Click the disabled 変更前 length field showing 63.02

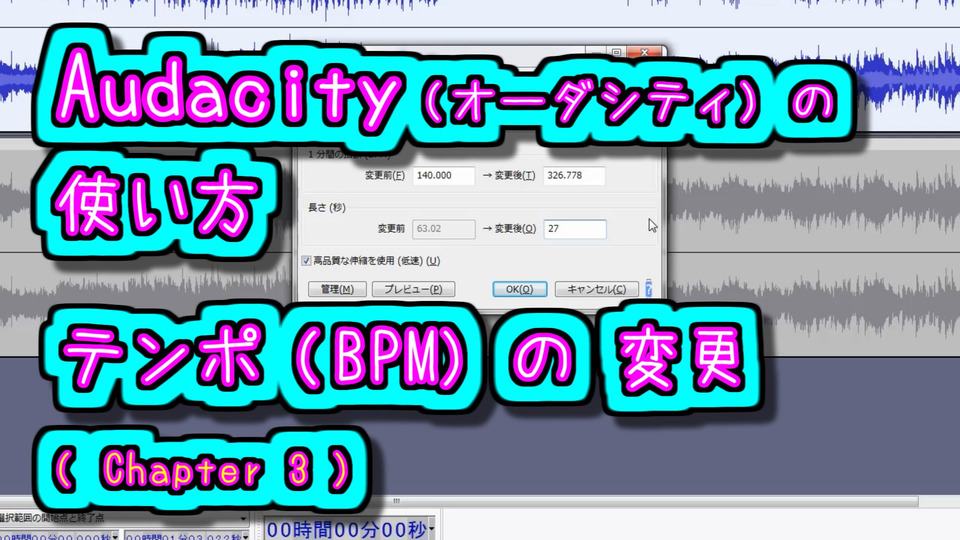443,229
